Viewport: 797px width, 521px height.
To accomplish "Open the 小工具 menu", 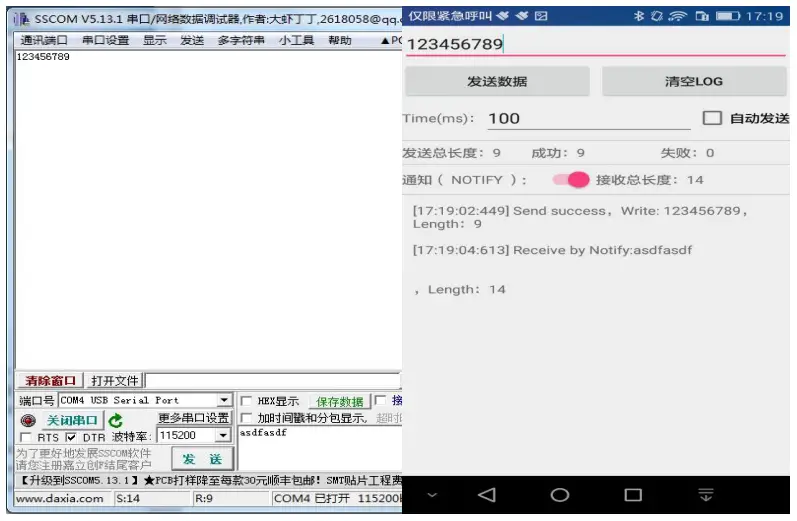I will 296,40.
